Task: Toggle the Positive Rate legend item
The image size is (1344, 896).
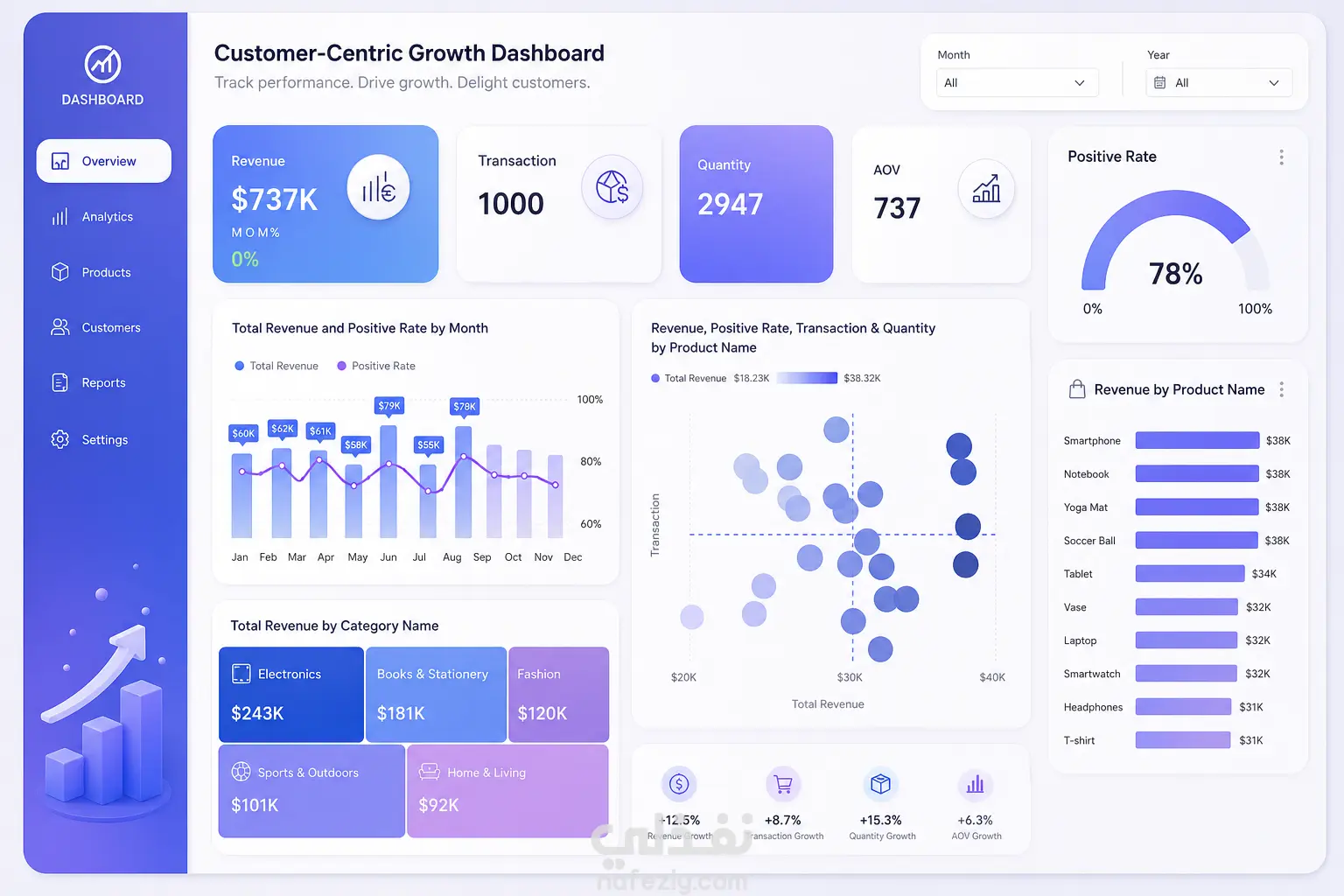Action: pyautogui.click(x=376, y=366)
